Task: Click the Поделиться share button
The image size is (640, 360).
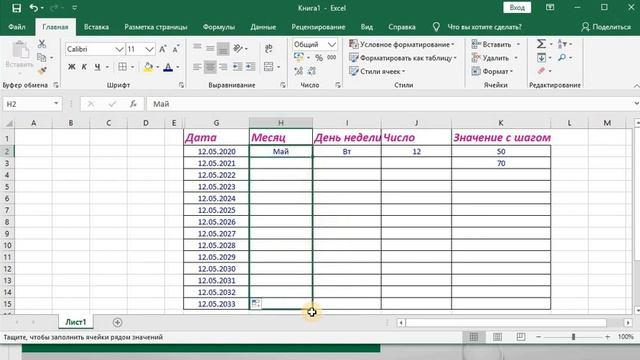Action: (606, 27)
